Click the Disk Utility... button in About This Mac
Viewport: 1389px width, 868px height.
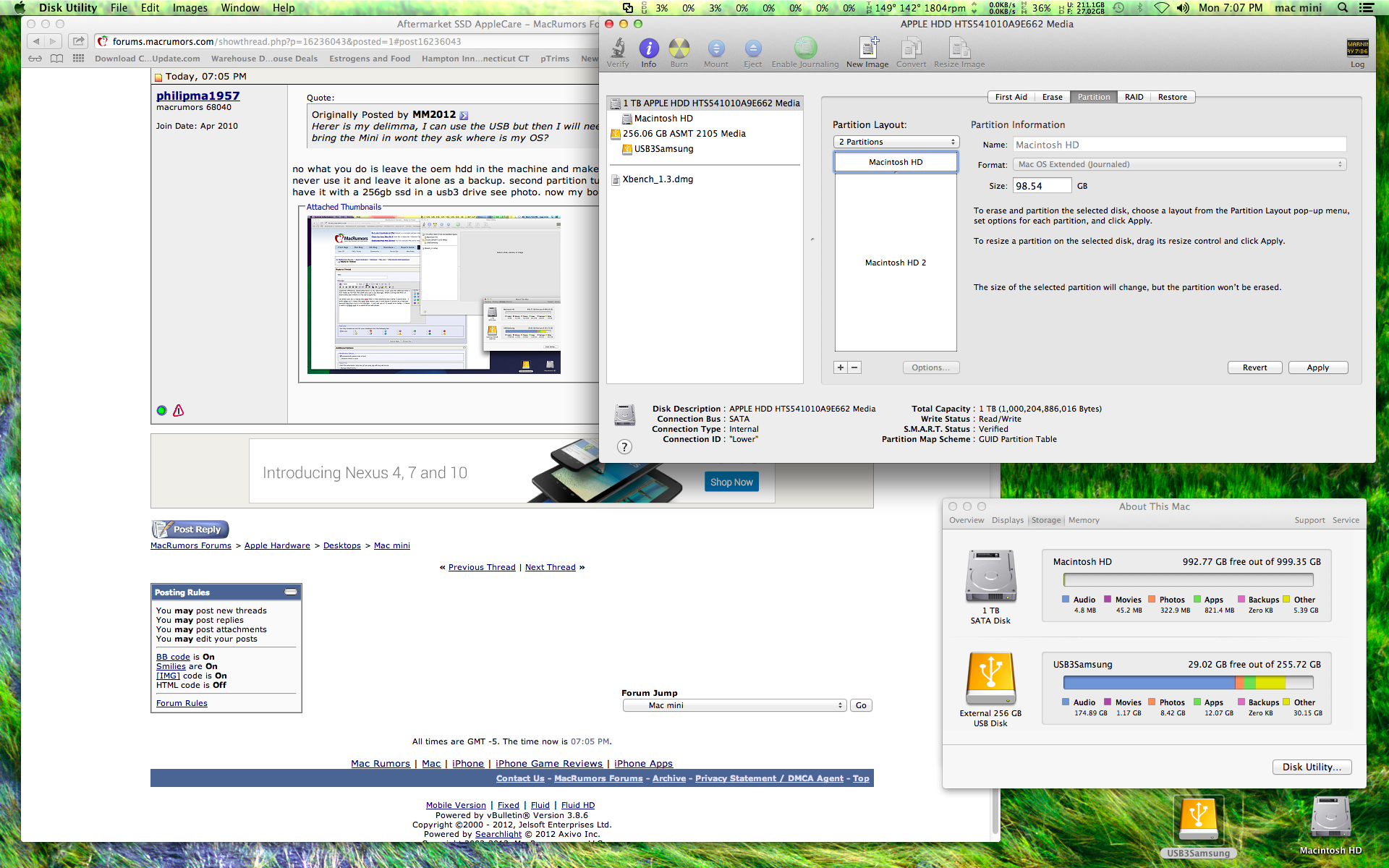click(x=1311, y=767)
